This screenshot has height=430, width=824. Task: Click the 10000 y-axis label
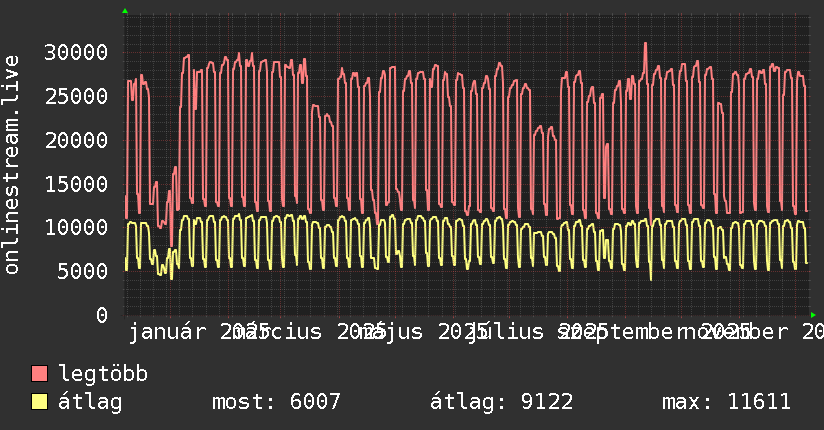[x=76, y=228]
